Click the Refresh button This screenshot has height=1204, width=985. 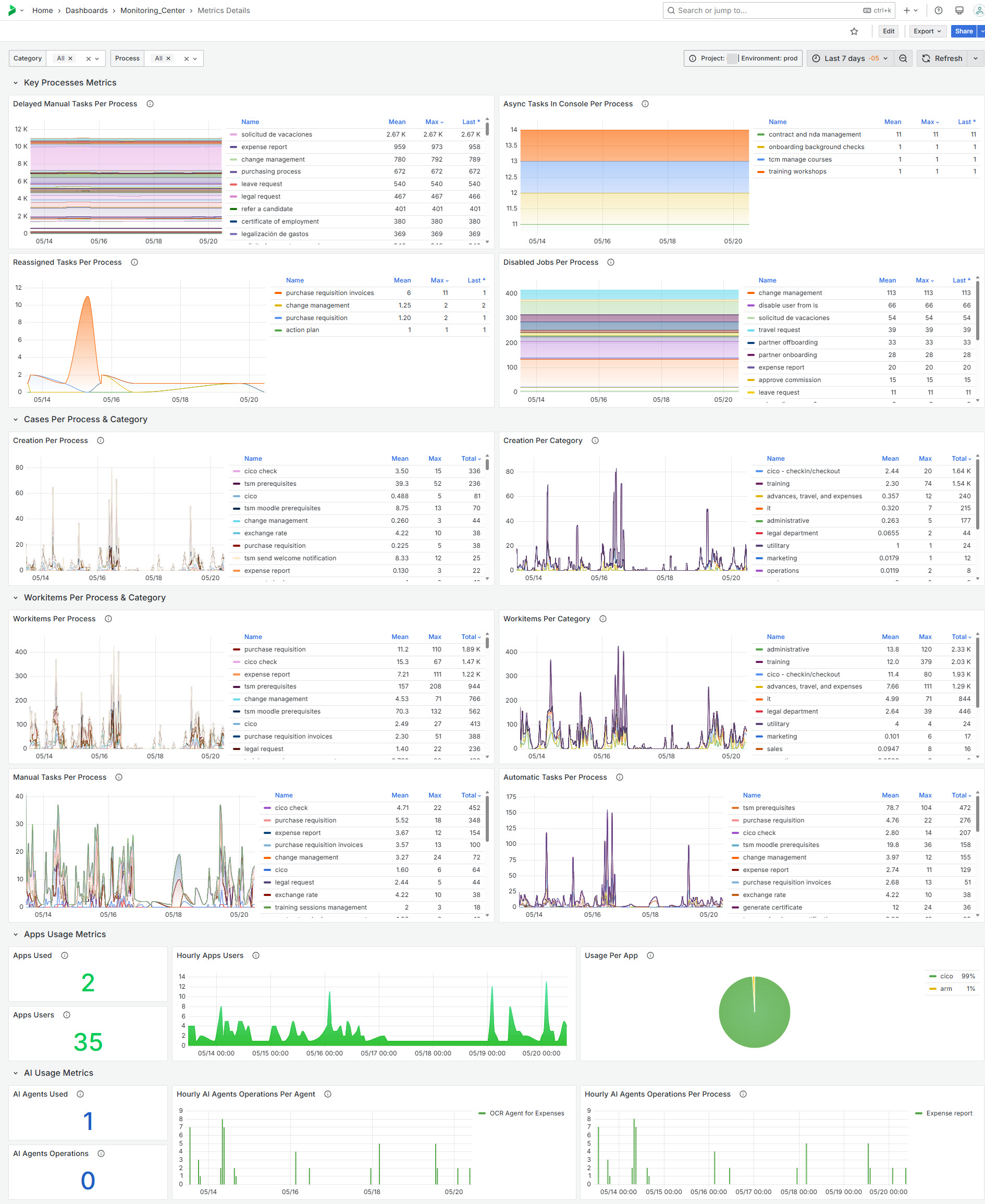click(x=942, y=58)
